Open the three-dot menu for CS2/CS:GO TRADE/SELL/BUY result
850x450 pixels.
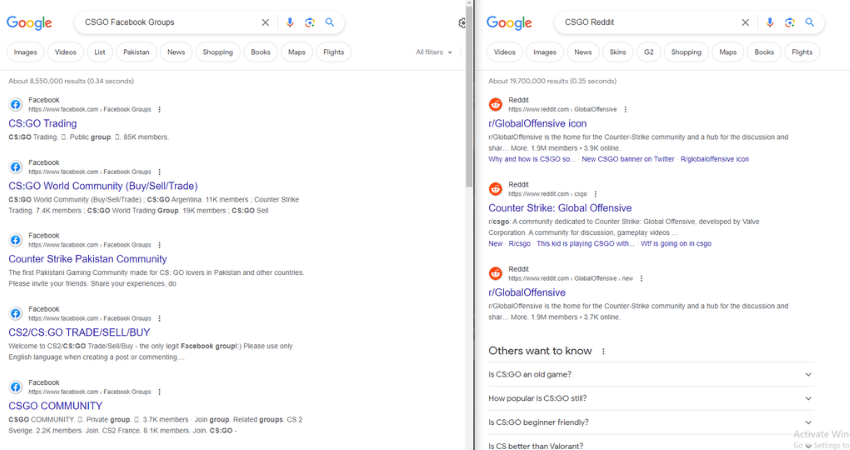click(159, 318)
